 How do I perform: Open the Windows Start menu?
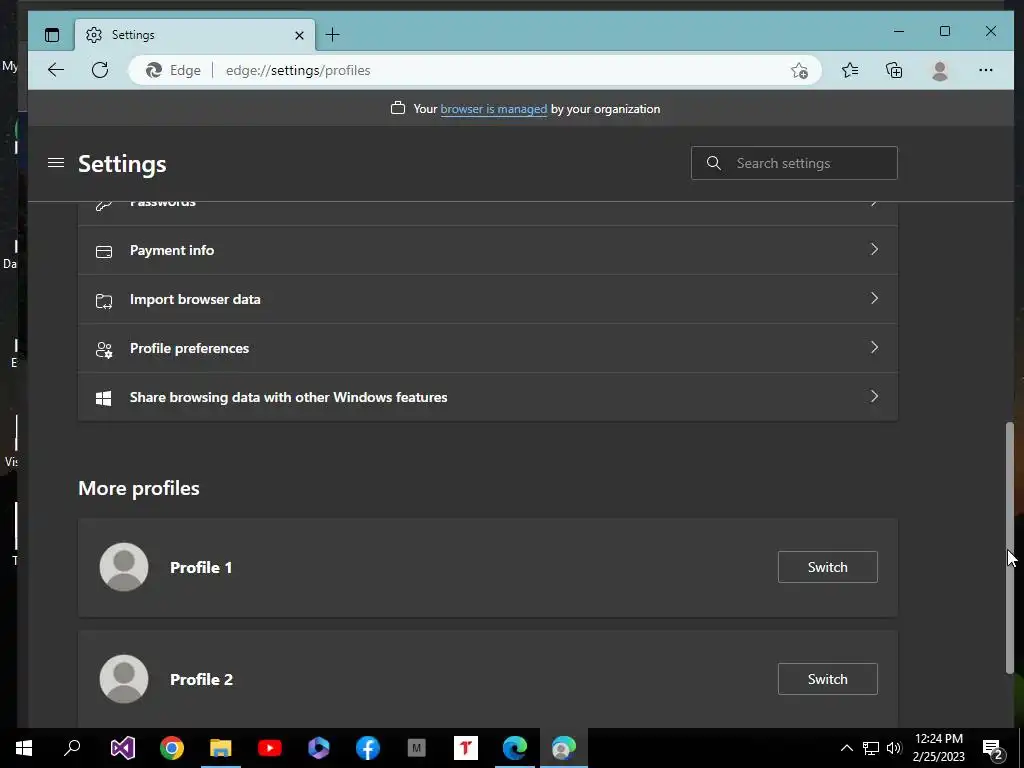click(24, 748)
